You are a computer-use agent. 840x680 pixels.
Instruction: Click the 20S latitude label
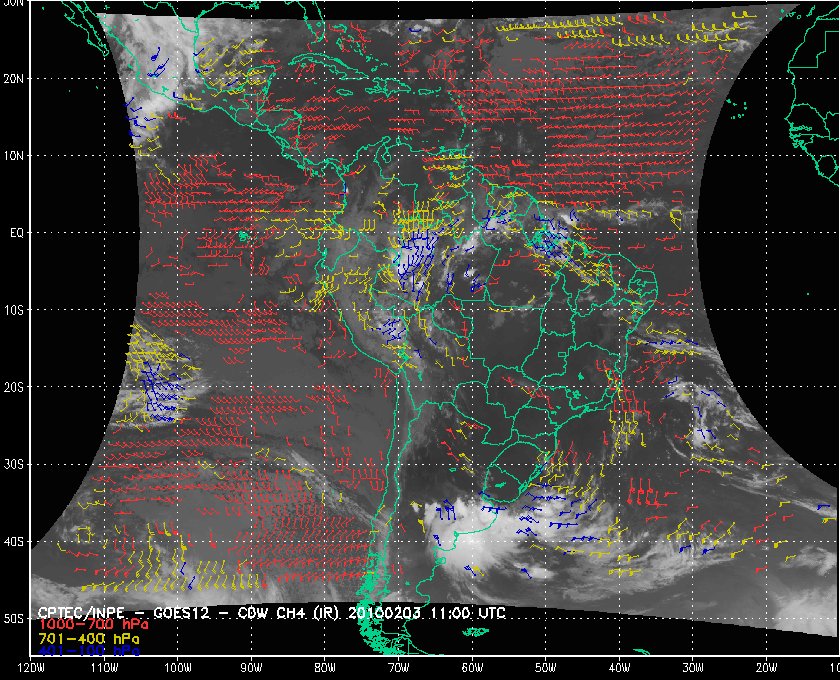[13, 387]
